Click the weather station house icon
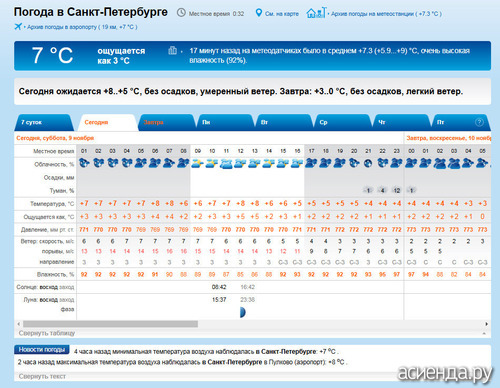500x388 pixels. [x=316, y=13]
